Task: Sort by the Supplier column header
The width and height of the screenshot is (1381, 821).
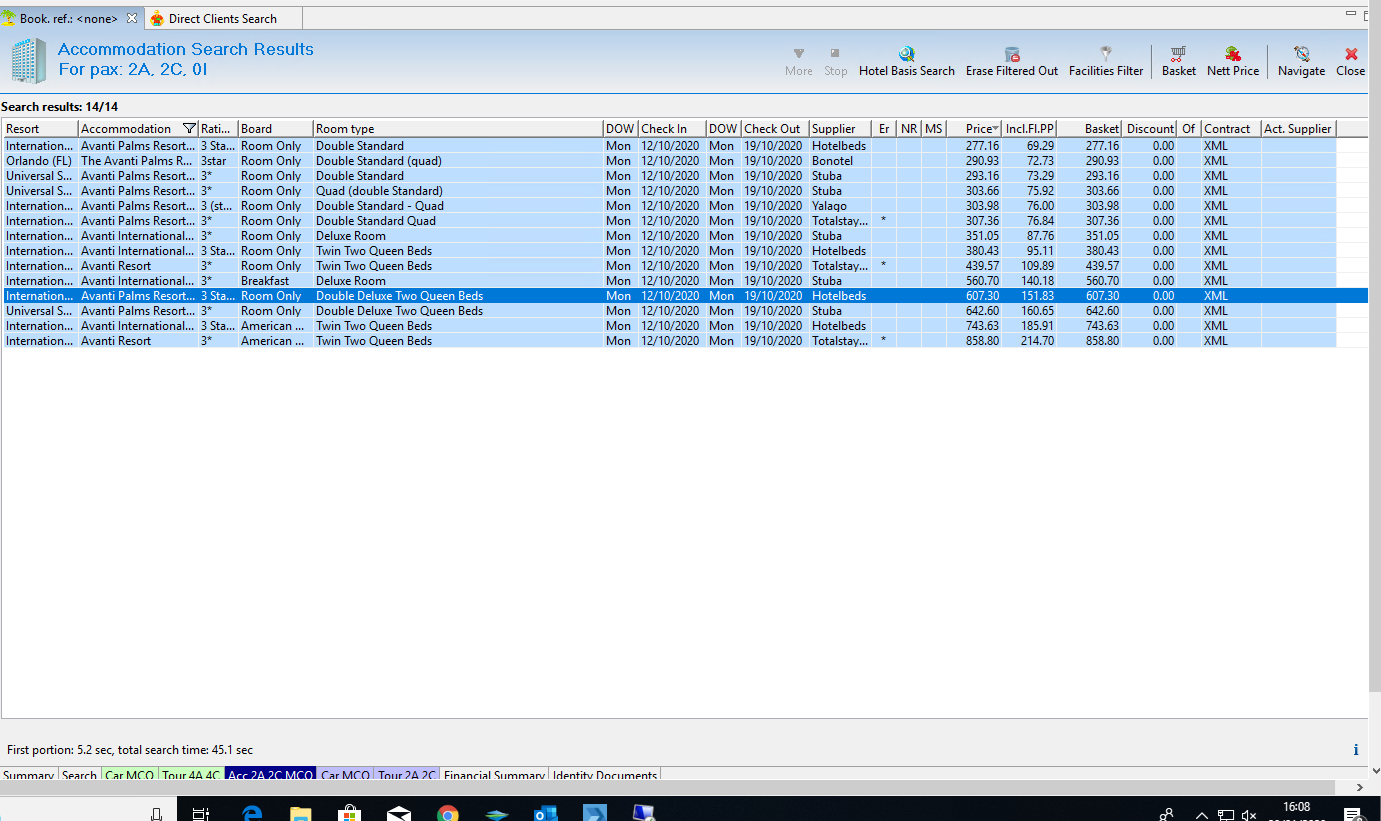Action: [839, 129]
